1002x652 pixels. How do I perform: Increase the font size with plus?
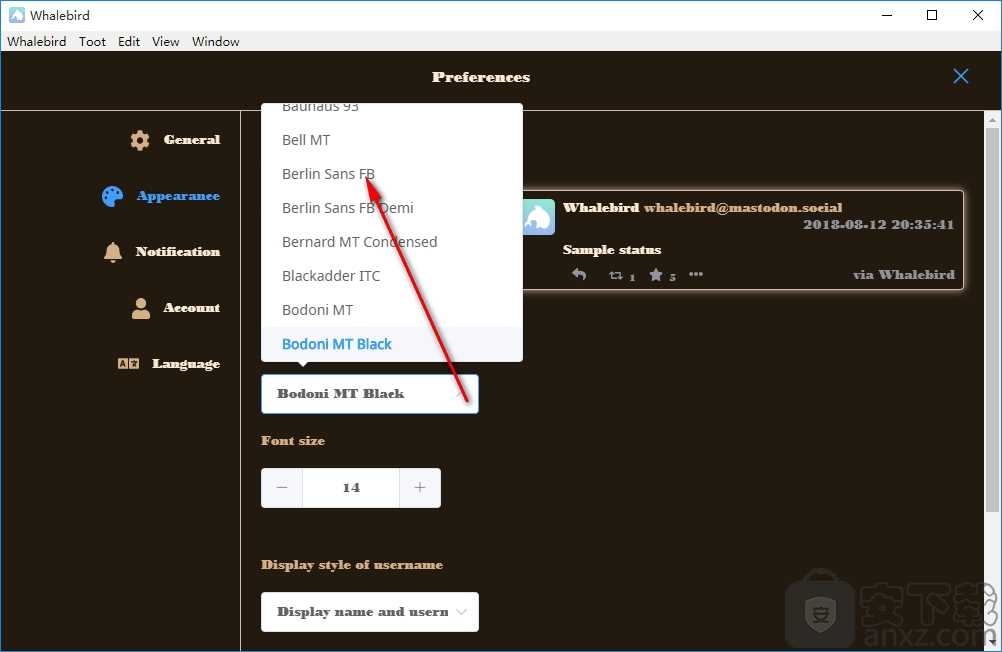click(420, 488)
